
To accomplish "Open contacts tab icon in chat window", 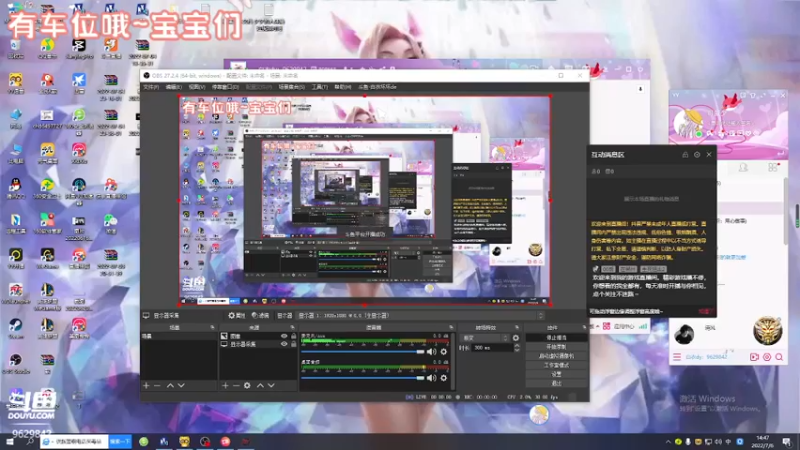I will tap(743, 167).
